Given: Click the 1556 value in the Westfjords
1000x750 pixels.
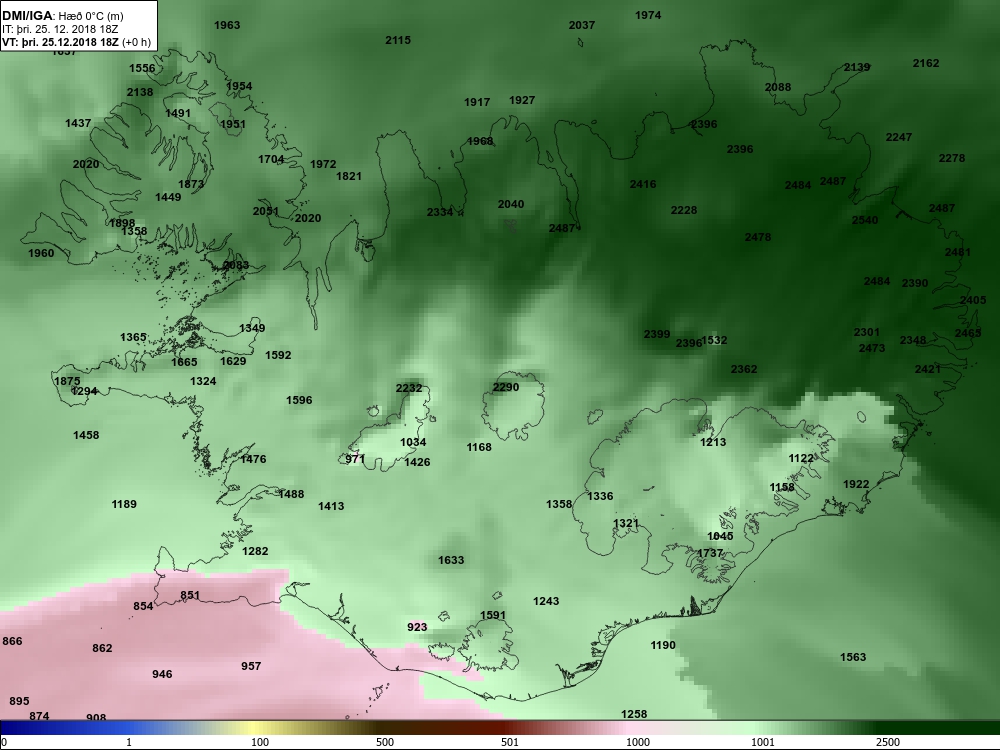Looking at the screenshot, I should coord(142,68).
